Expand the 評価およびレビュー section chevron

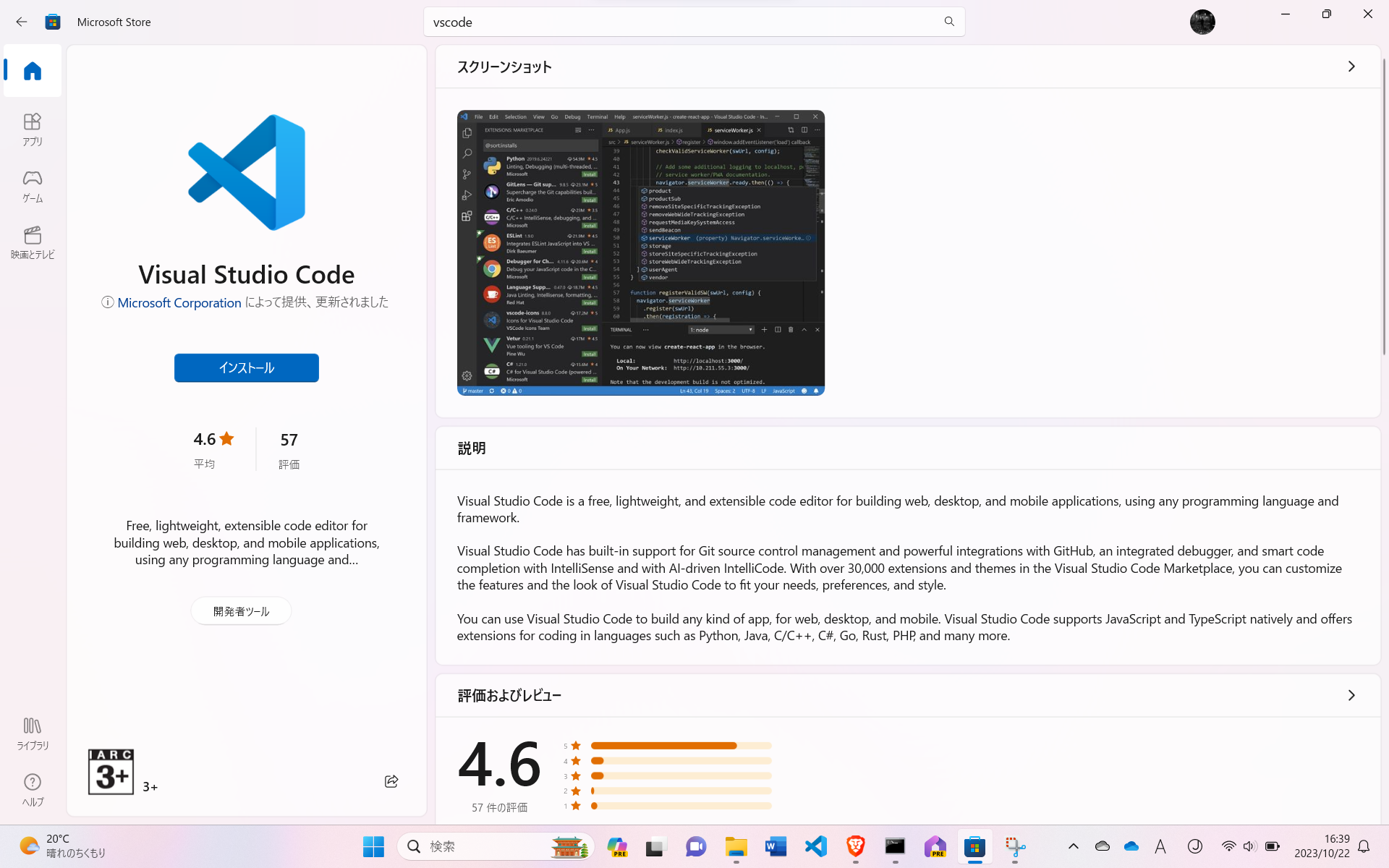[1351, 695]
